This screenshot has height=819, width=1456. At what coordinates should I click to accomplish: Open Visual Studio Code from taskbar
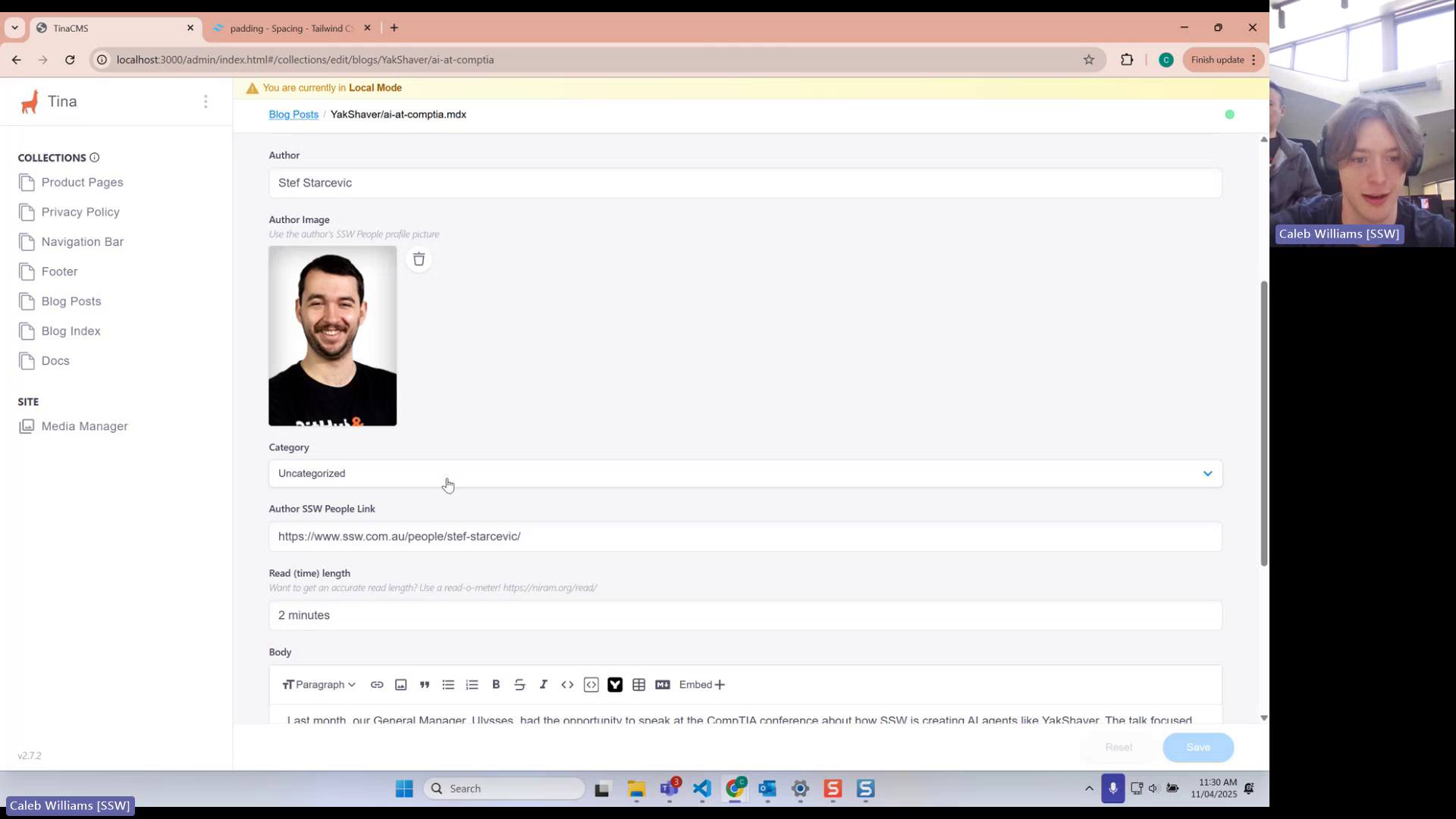pyautogui.click(x=702, y=789)
